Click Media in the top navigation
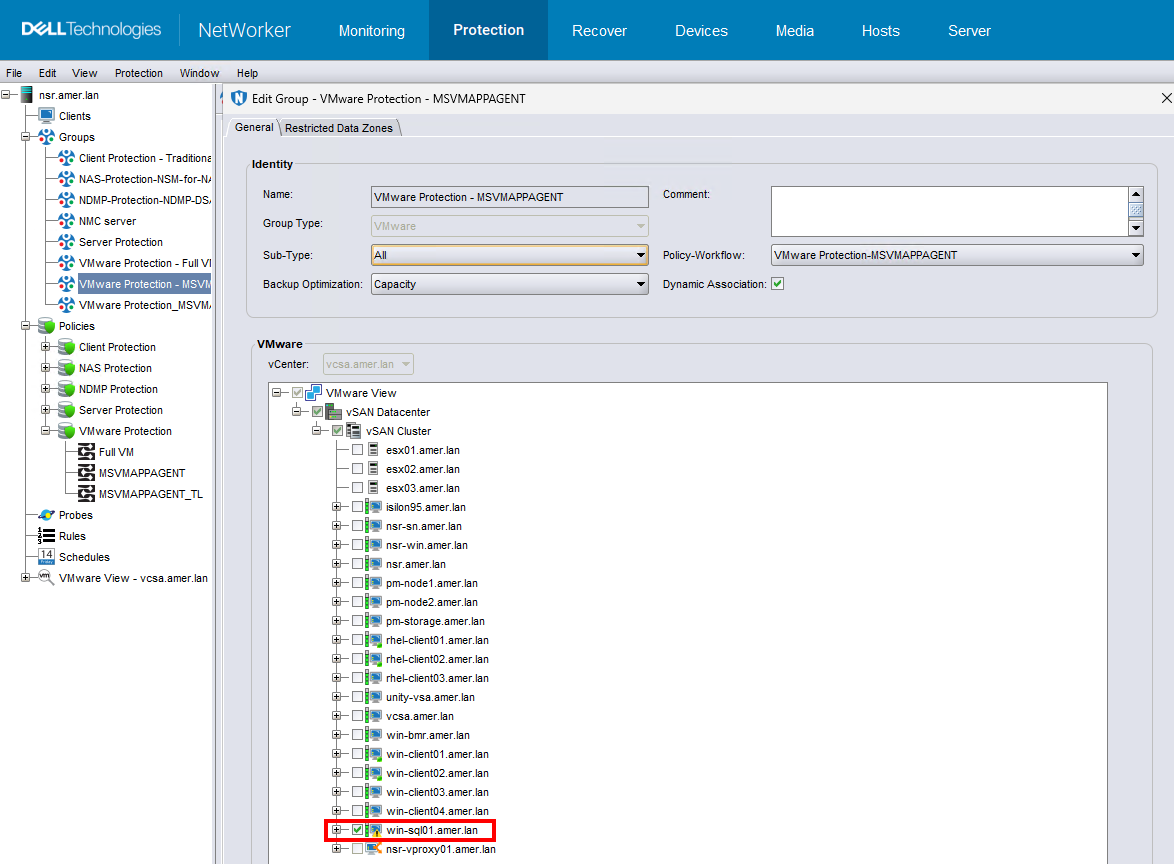1174x864 pixels. 794,30
